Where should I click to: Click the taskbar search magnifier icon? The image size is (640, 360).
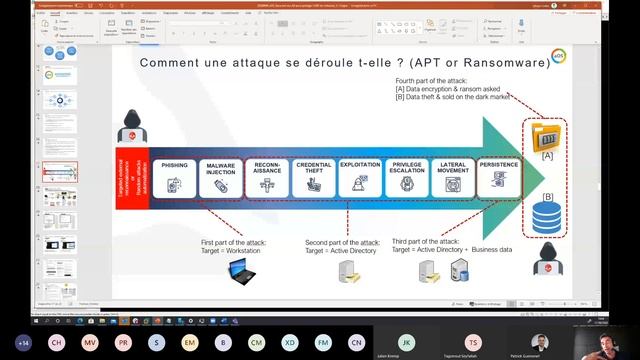tap(47, 321)
